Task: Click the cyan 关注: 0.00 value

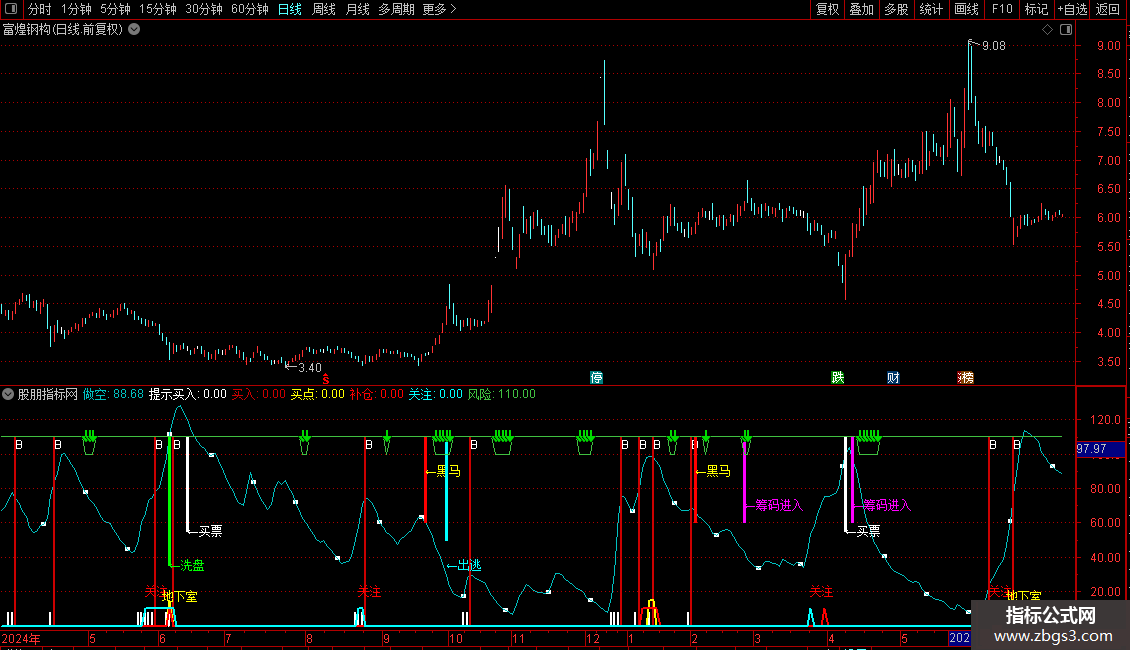Action: click(x=436, y=394)
